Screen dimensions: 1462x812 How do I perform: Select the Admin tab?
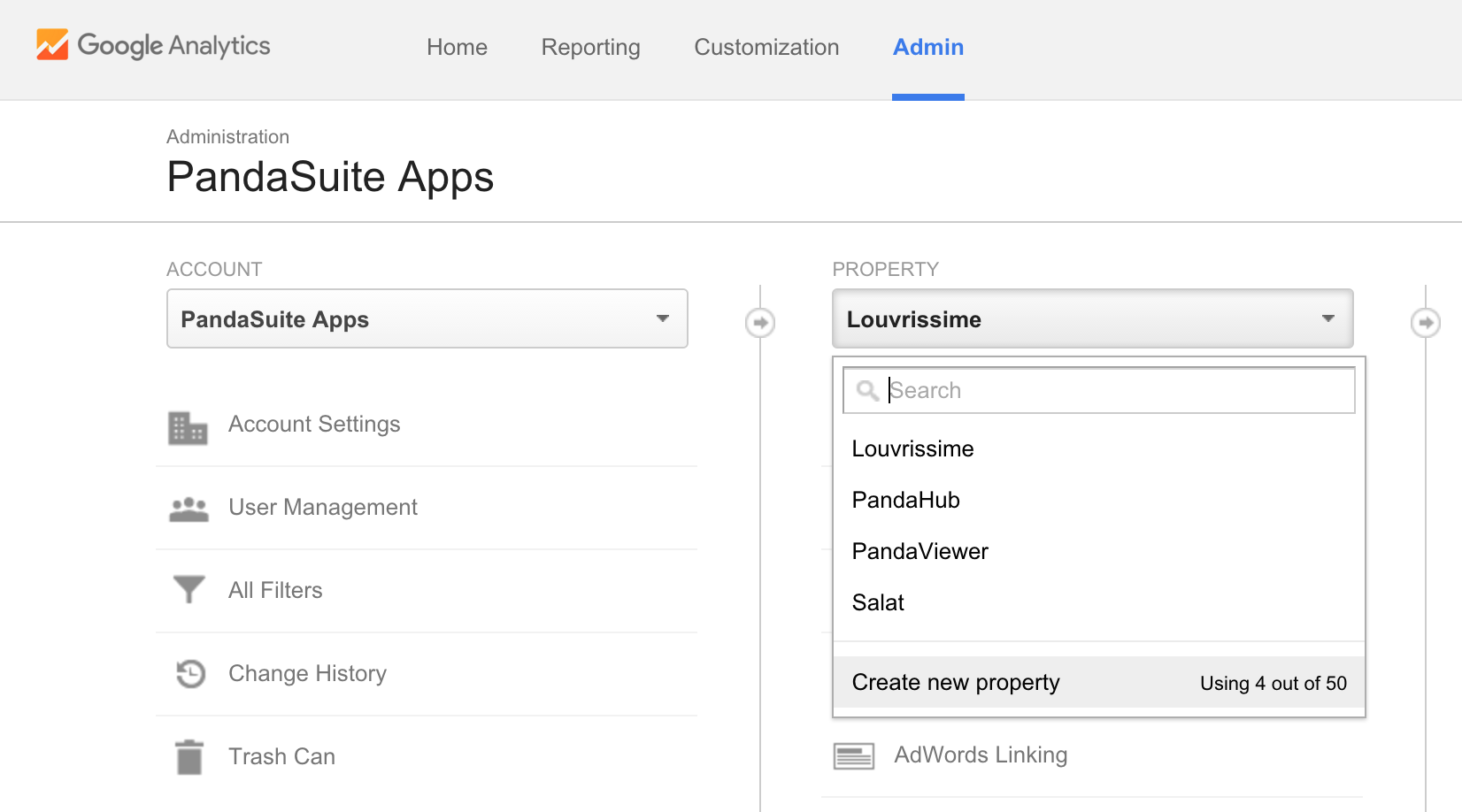pos(928,47)
